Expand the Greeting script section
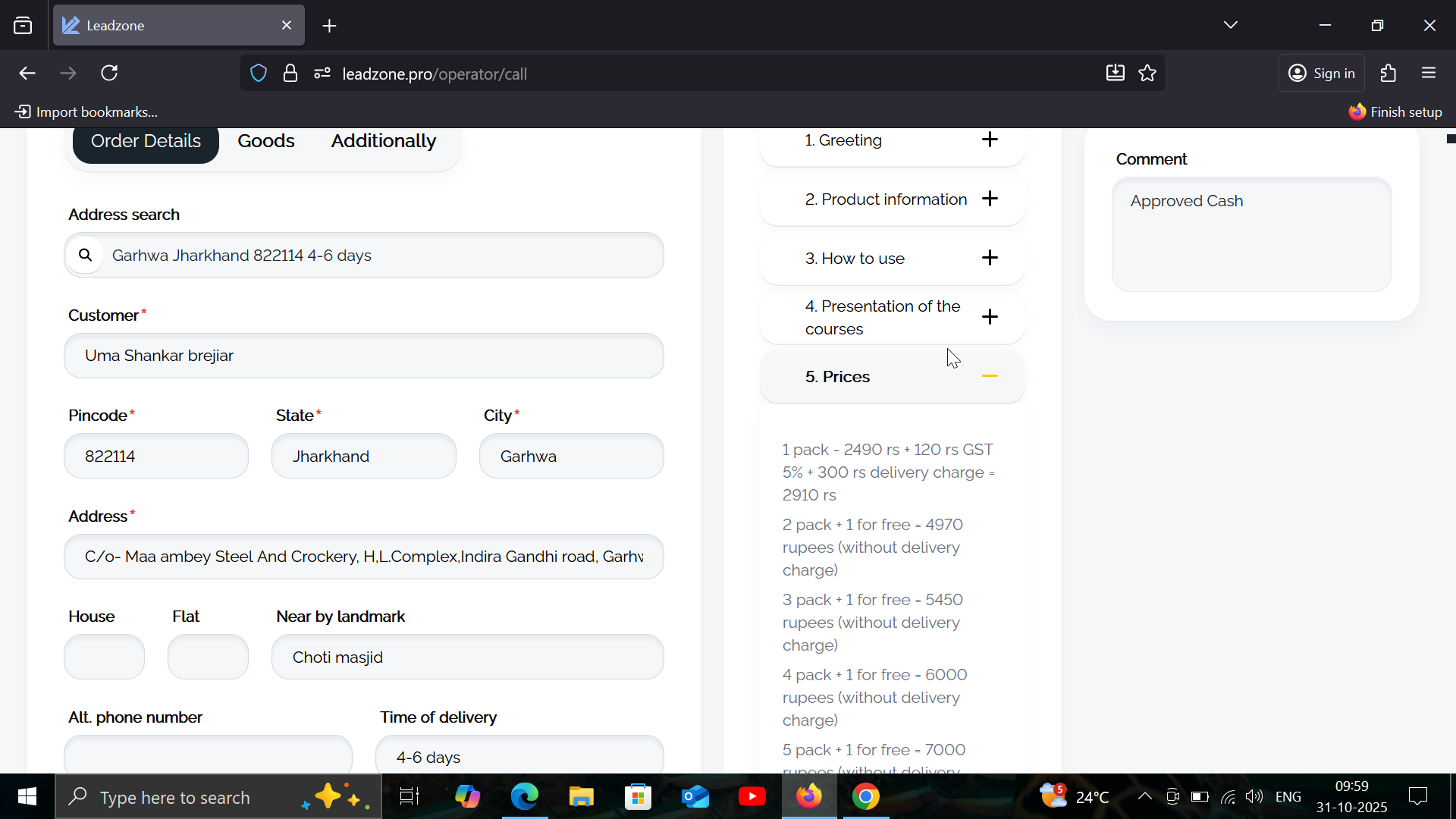Screen dimensions: 1456x819 (x=990, y=140)
